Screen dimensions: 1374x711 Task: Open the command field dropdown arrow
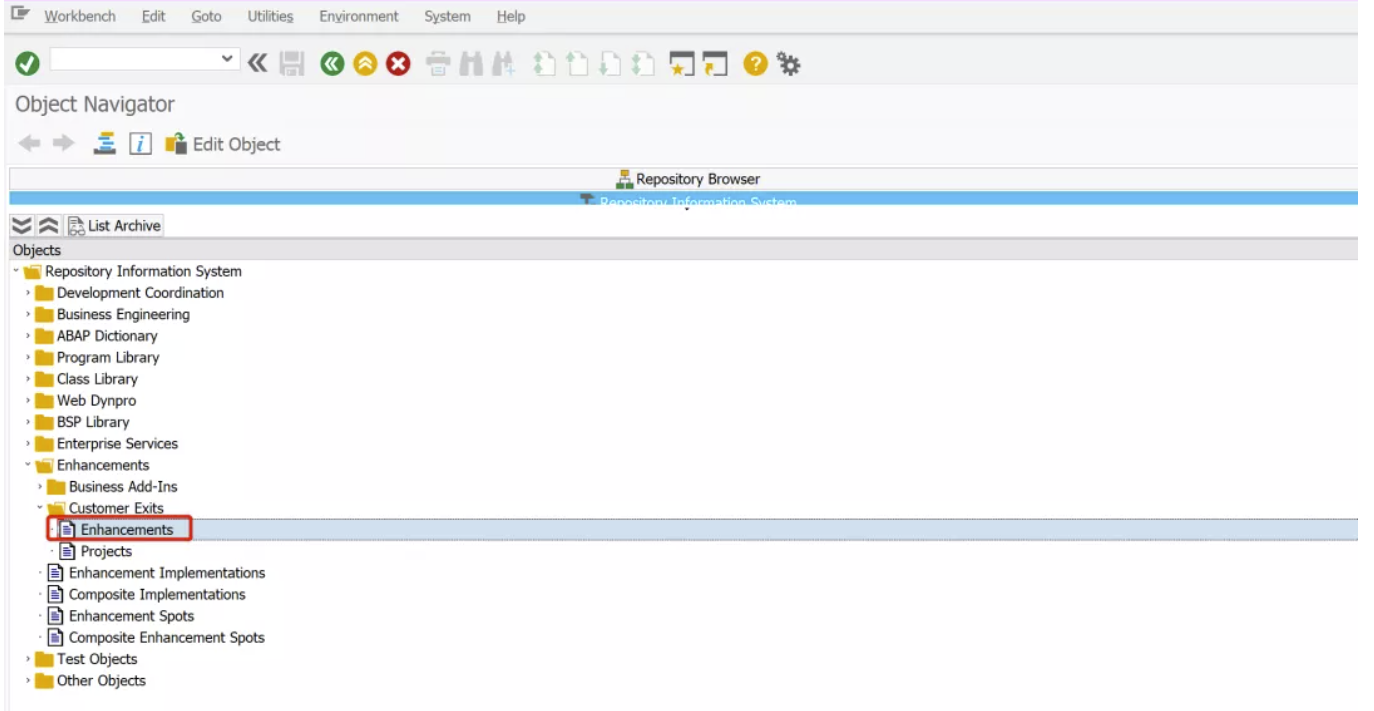[229, 59]
